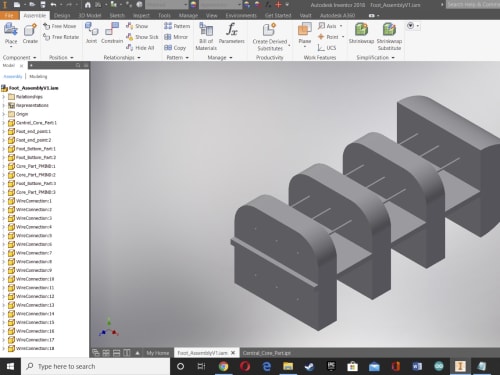
Task: Expand the Relationships folder in tree
Action: pyautogui.click(x=4, y=97)
